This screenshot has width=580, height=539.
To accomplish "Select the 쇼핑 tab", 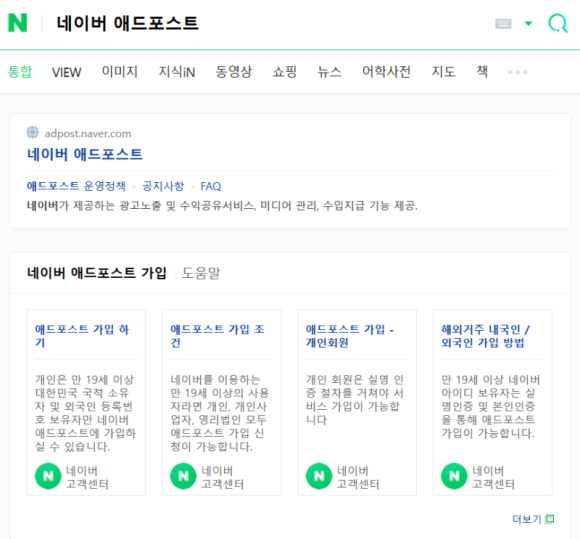I will point(284,71).
